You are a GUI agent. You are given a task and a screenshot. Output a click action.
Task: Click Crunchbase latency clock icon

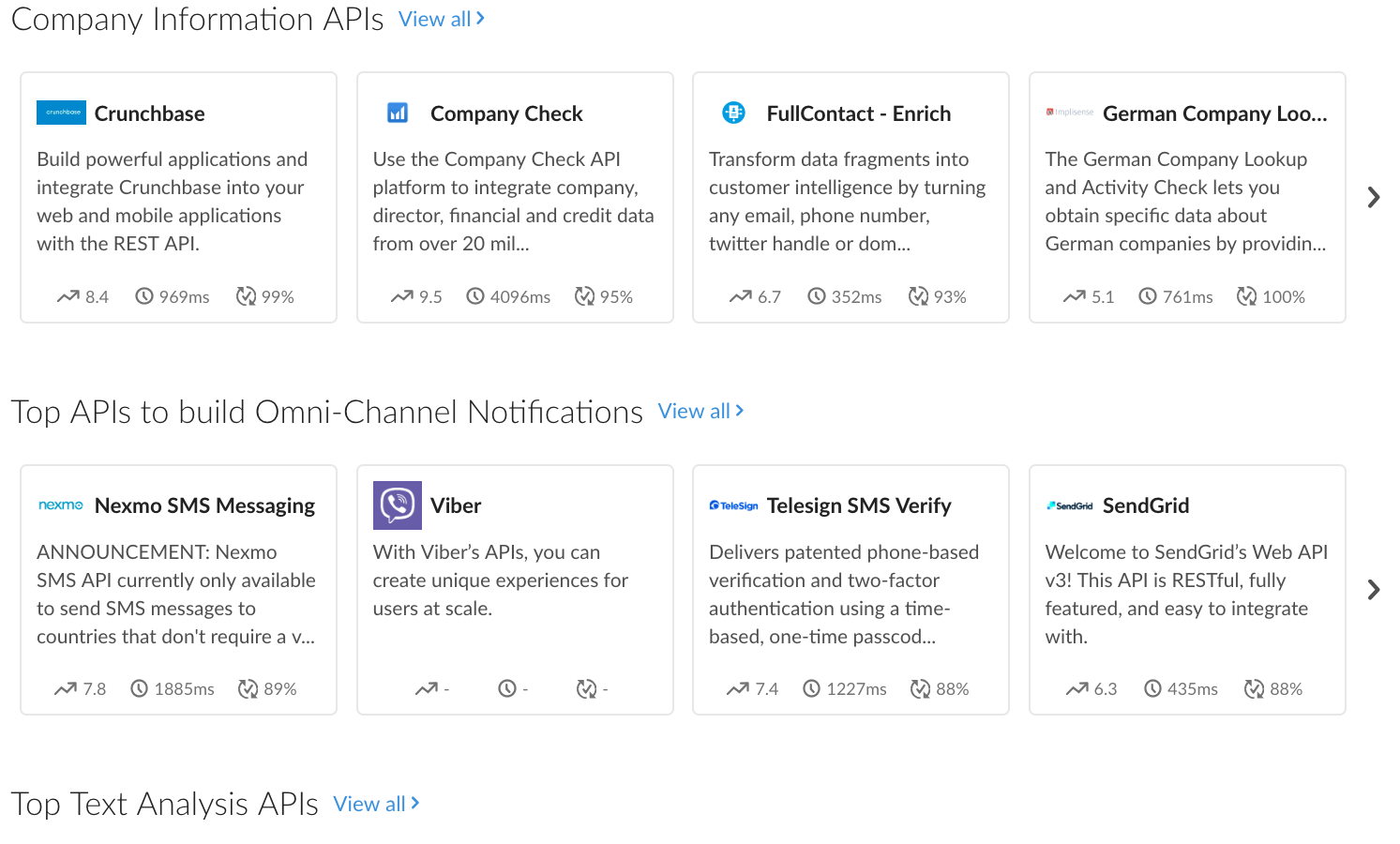[x=144, y=296]
